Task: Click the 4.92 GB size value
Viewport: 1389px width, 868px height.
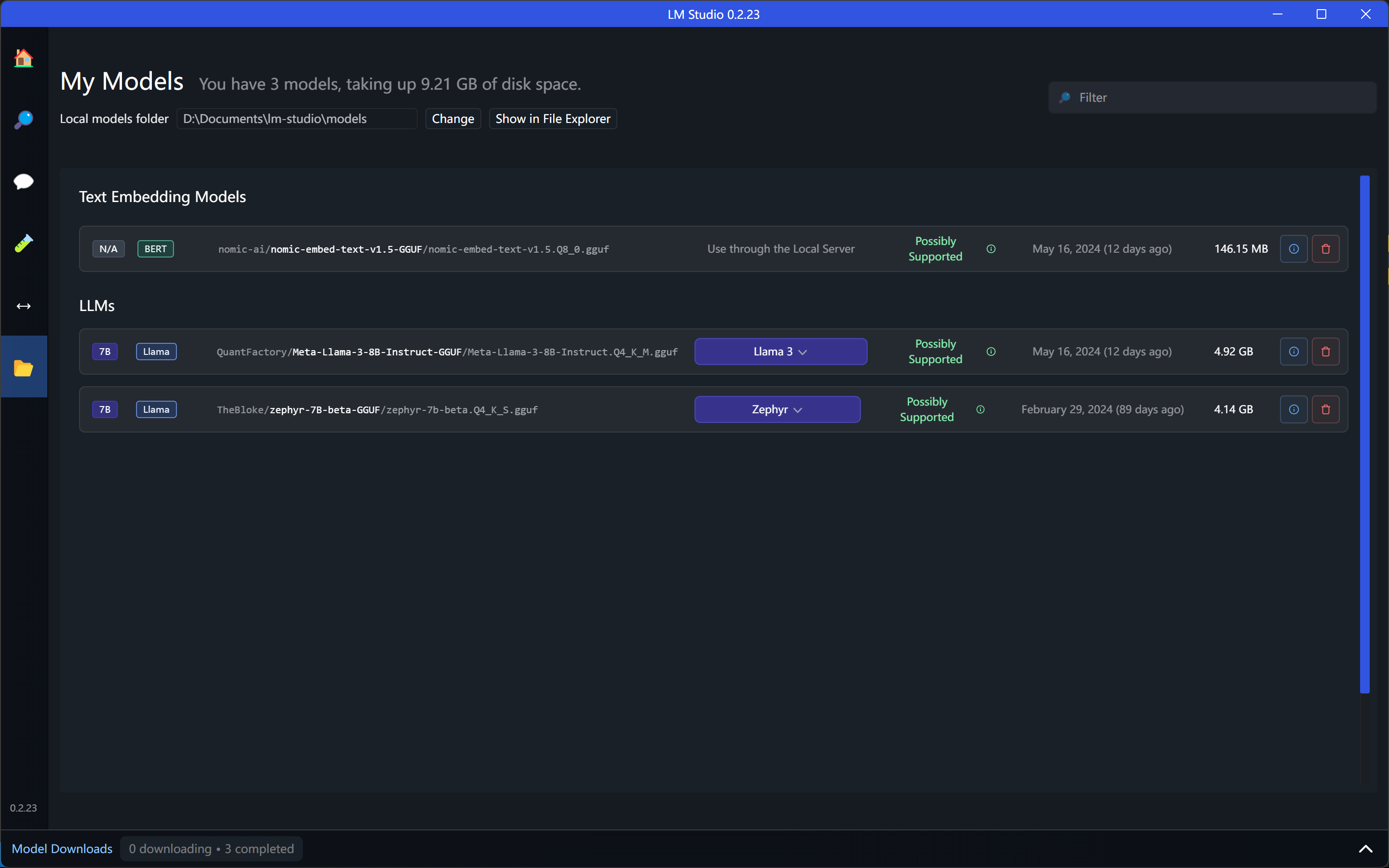Action: [1233, 352]
